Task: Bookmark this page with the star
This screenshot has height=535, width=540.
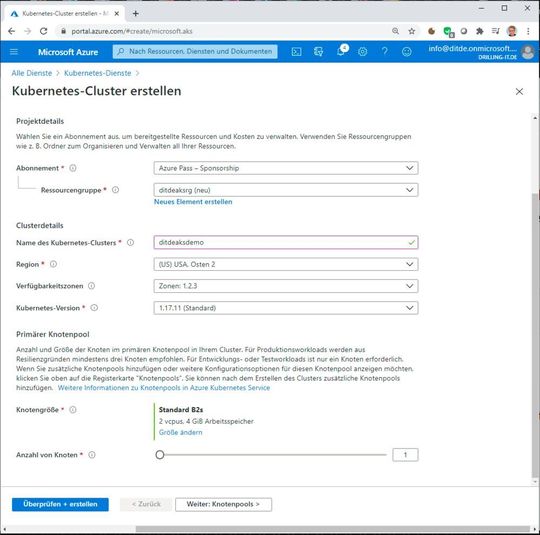Action: (412, 31)
